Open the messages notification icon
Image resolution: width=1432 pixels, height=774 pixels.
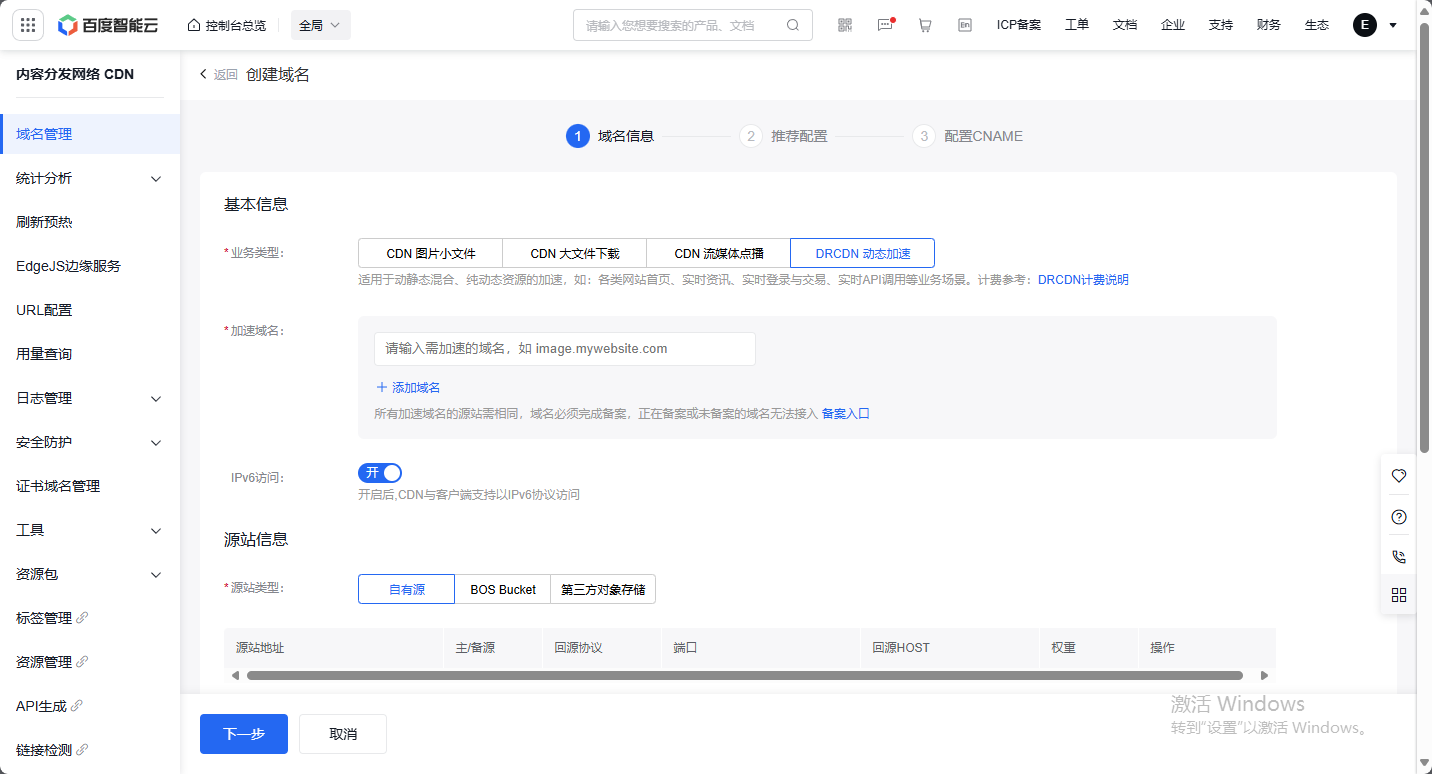885,25
